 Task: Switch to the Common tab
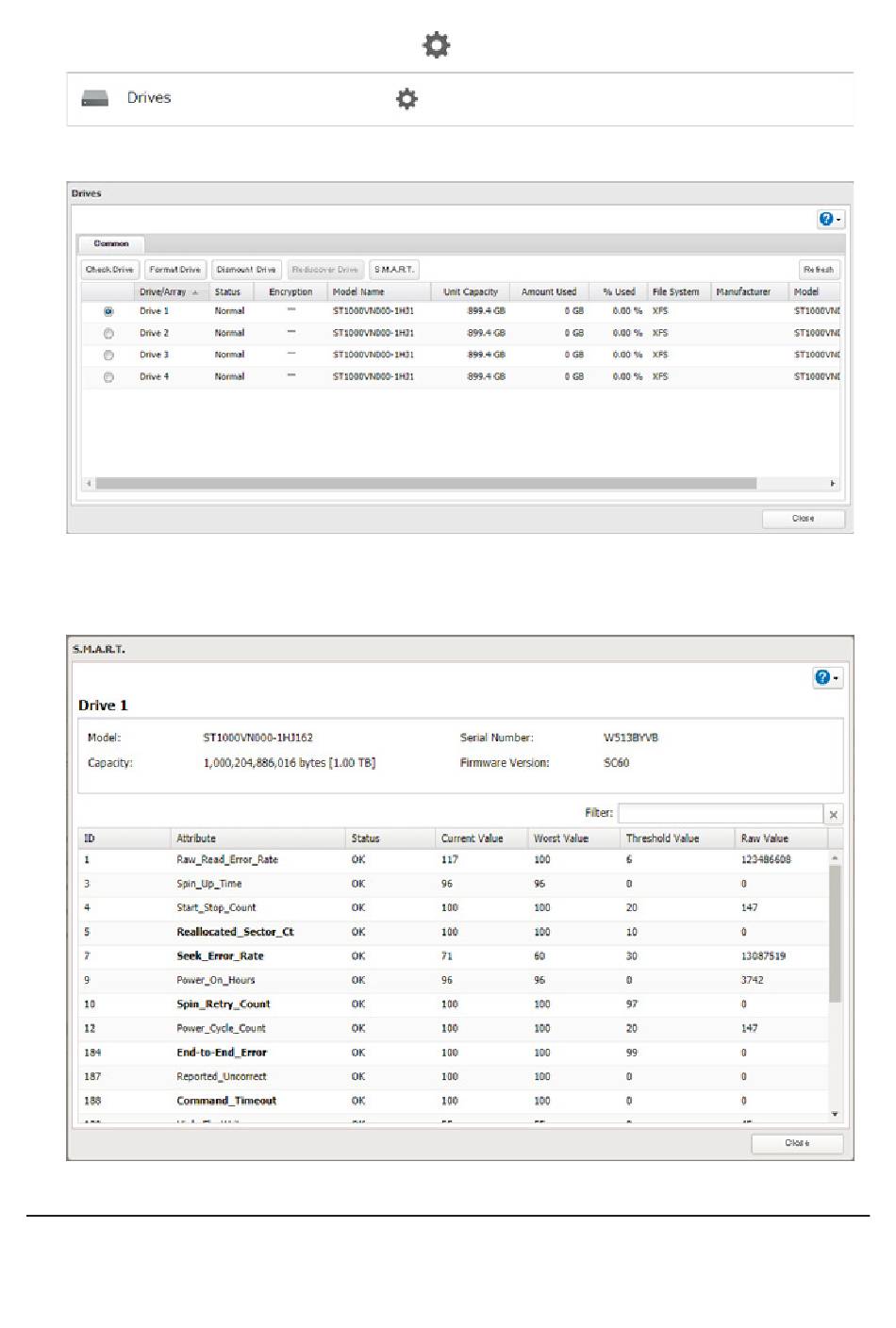111,244
